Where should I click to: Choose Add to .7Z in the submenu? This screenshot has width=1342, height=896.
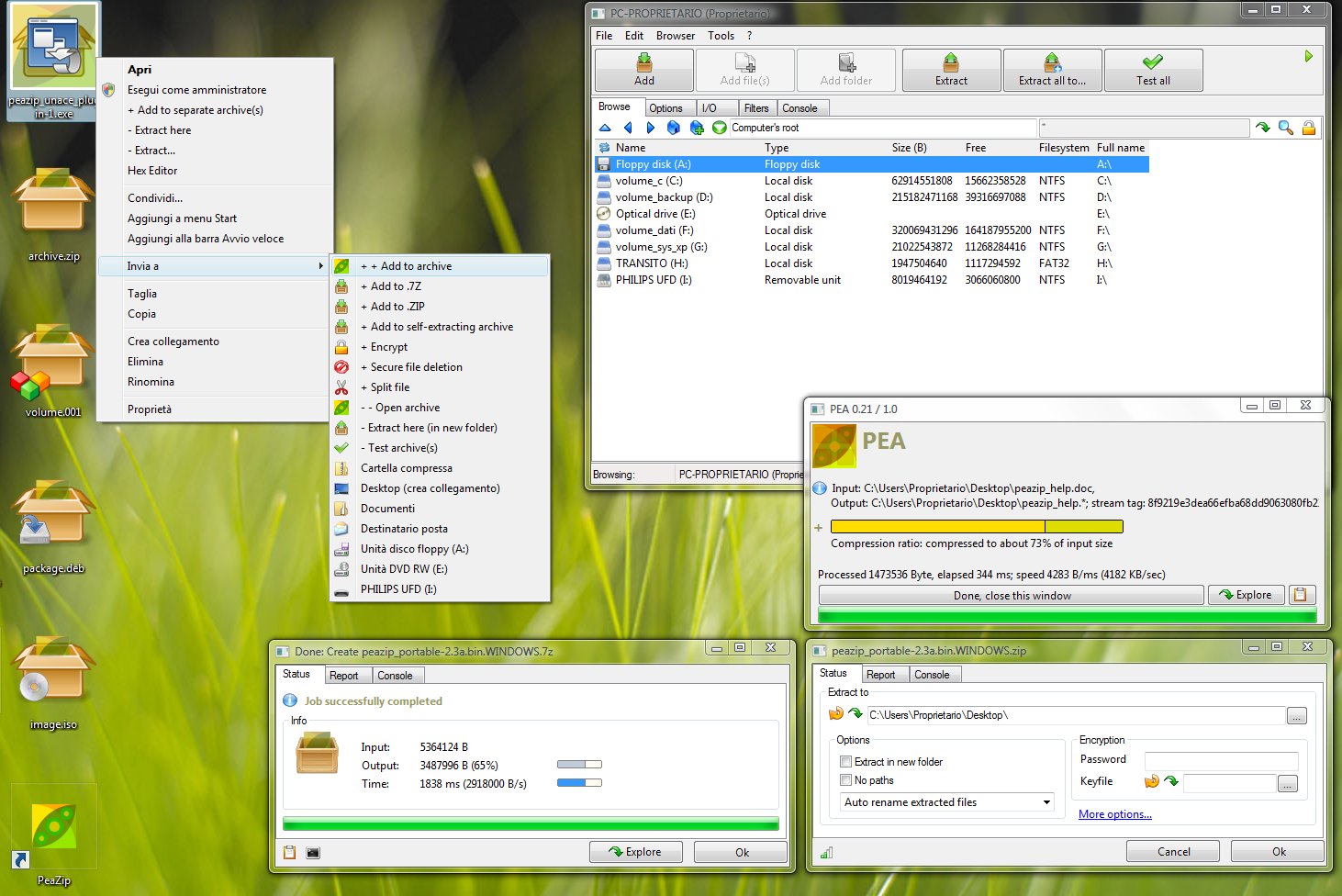coord(441,286)
